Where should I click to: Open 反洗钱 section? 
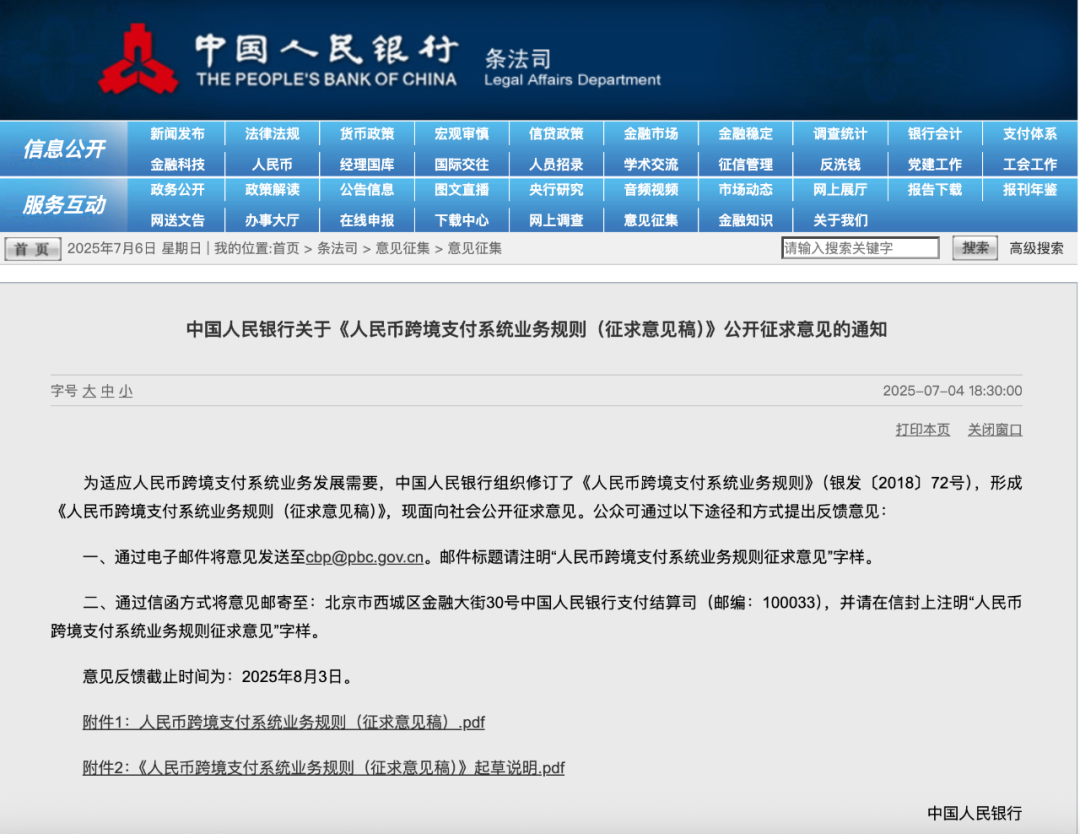[x=840, y=165]
